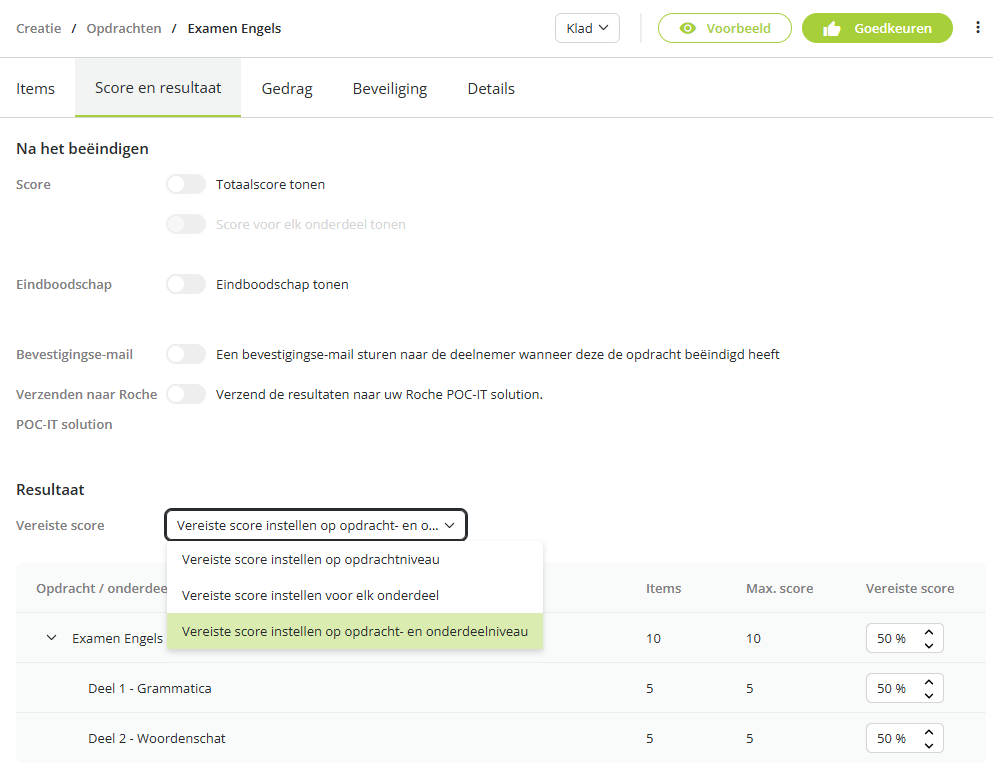The width and height of the screenshot is (993, 771).
Task: Enable the Totaalscore tonen toggle
Action: point(186,184)
